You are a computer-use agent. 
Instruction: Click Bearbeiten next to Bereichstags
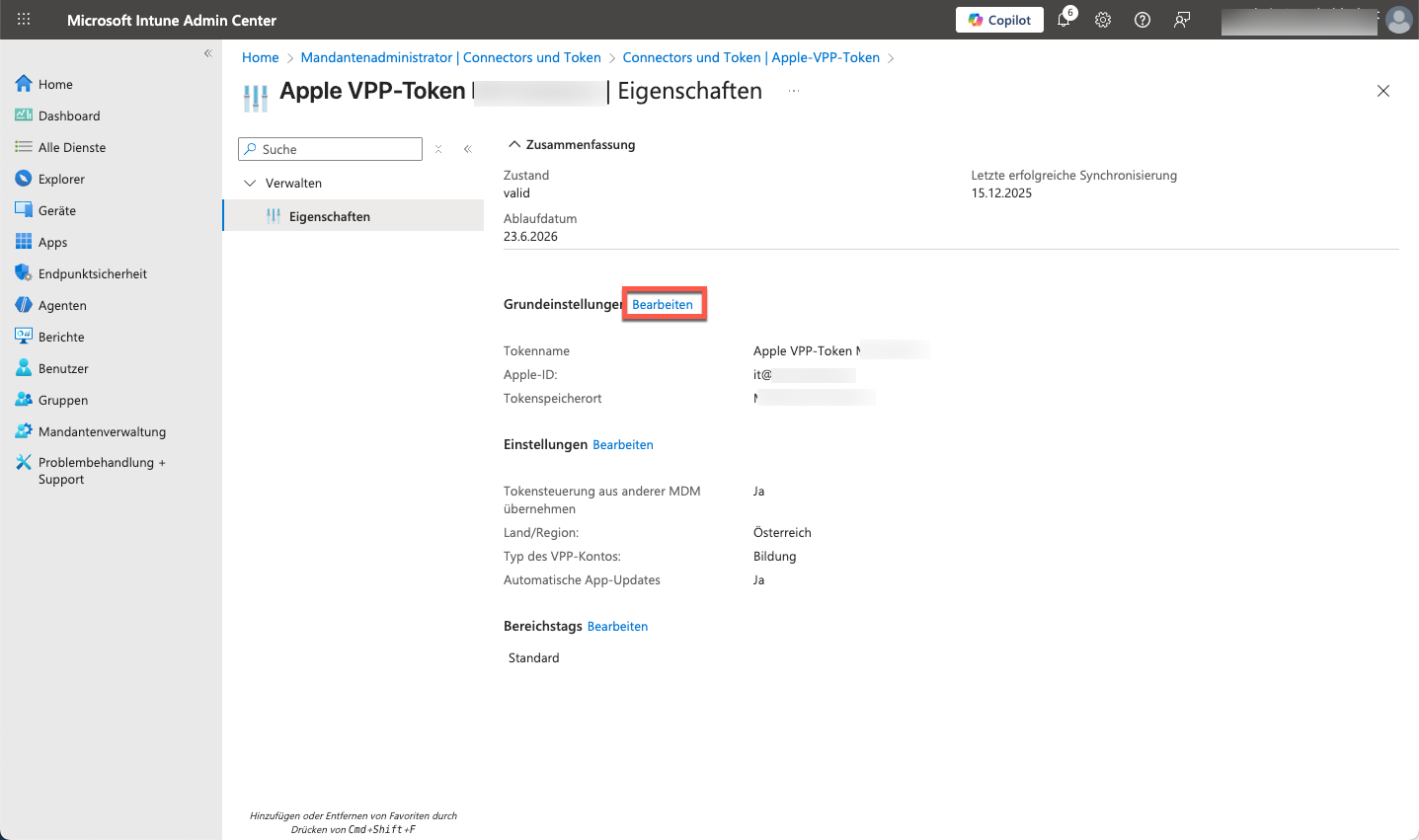[617, 627]
